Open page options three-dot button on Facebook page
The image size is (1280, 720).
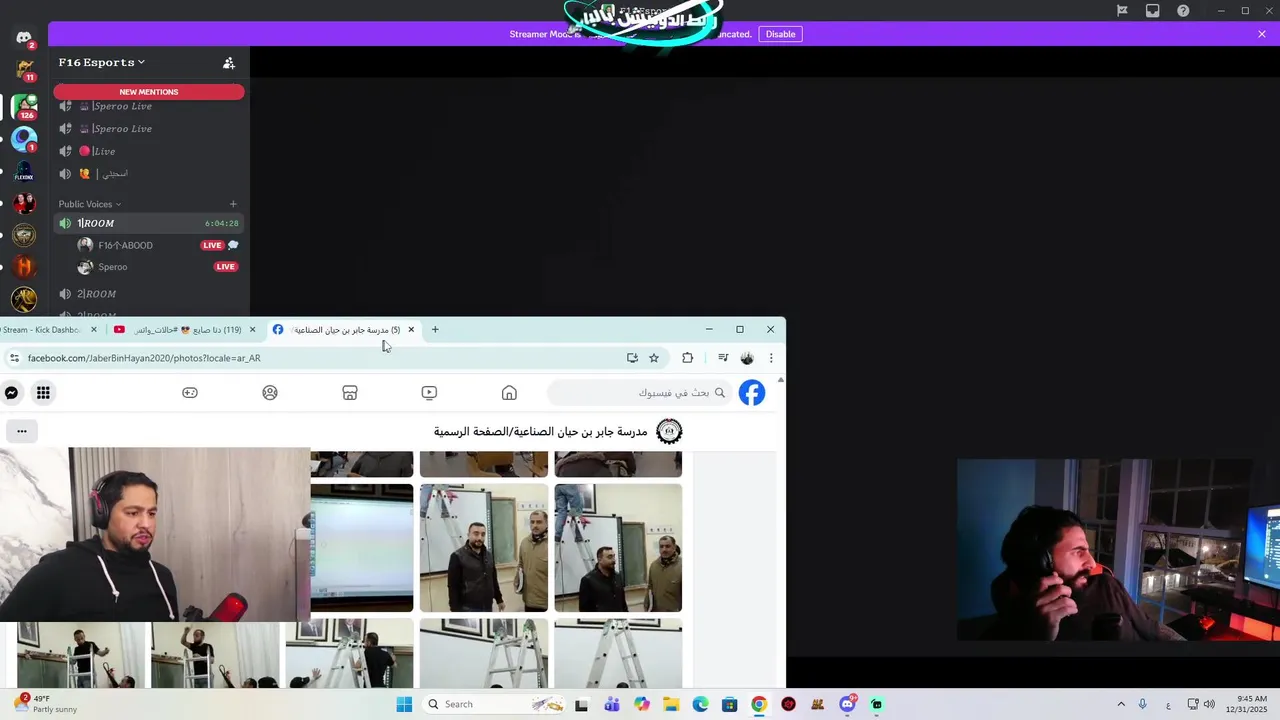pyautogui.click(x=22, y=432)
